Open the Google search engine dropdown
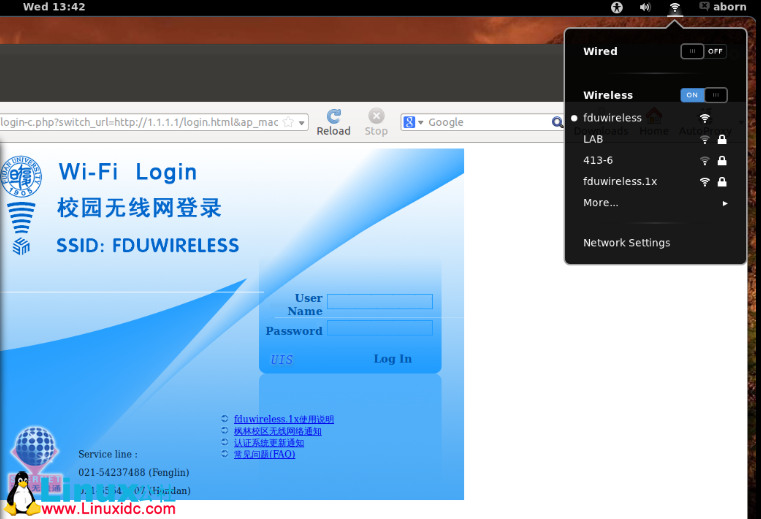The image size is (761, 519). pyautogui.click(x=412, y=122)
